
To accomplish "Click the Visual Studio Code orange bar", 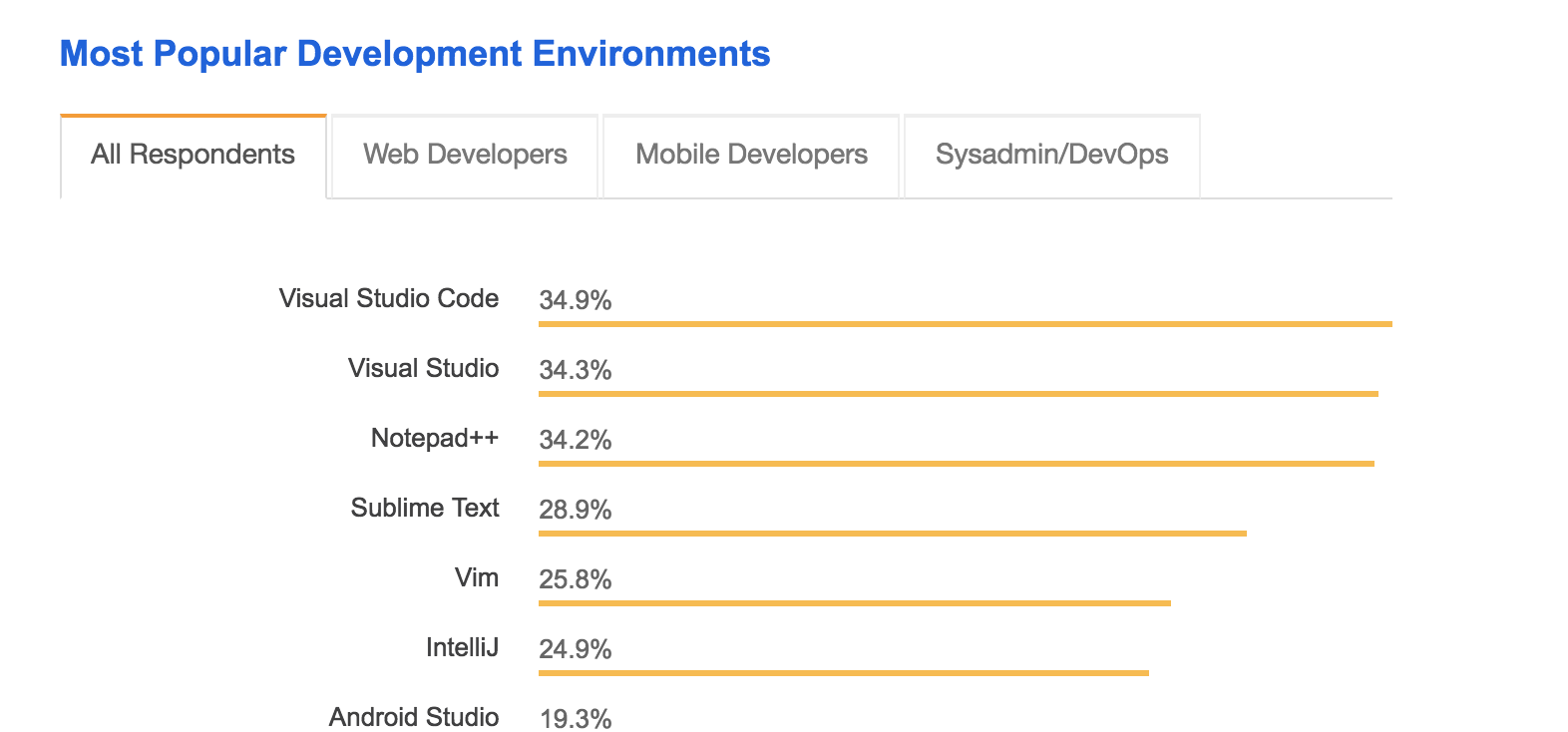I will tap(966, 324).
